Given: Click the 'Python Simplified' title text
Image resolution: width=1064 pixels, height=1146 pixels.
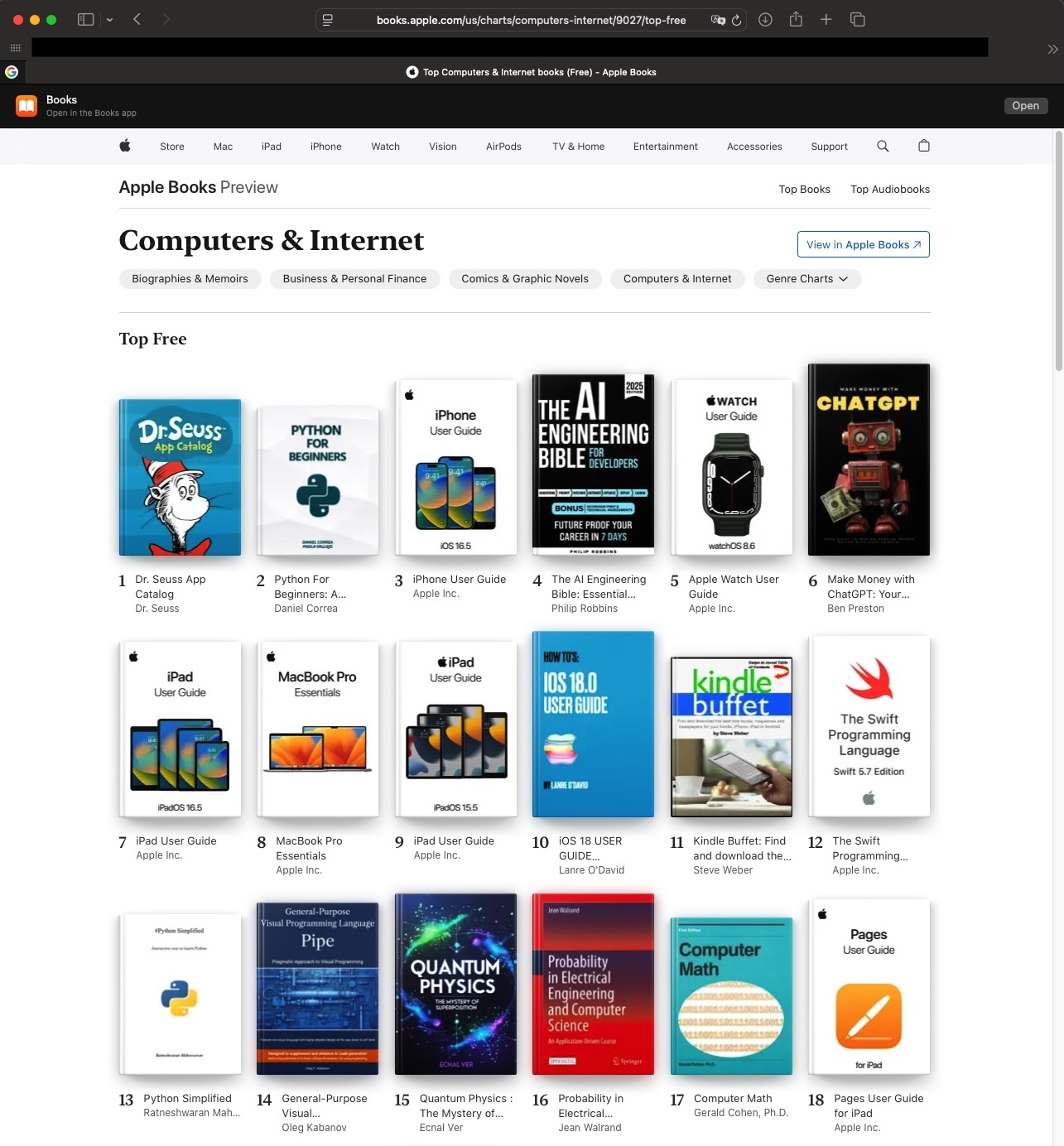Looking at the screenshot, I should (187, 1099).
